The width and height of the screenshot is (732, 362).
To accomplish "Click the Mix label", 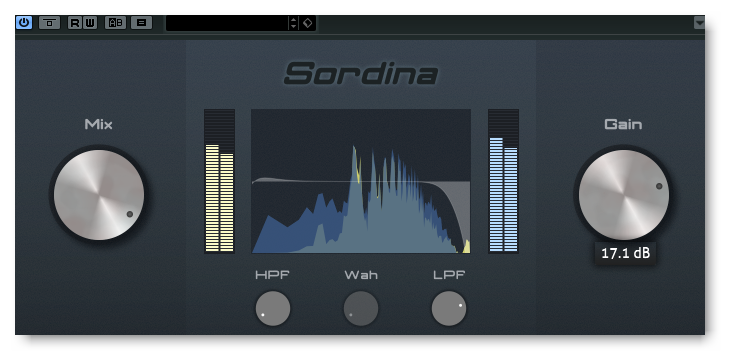I will point(99,124).
